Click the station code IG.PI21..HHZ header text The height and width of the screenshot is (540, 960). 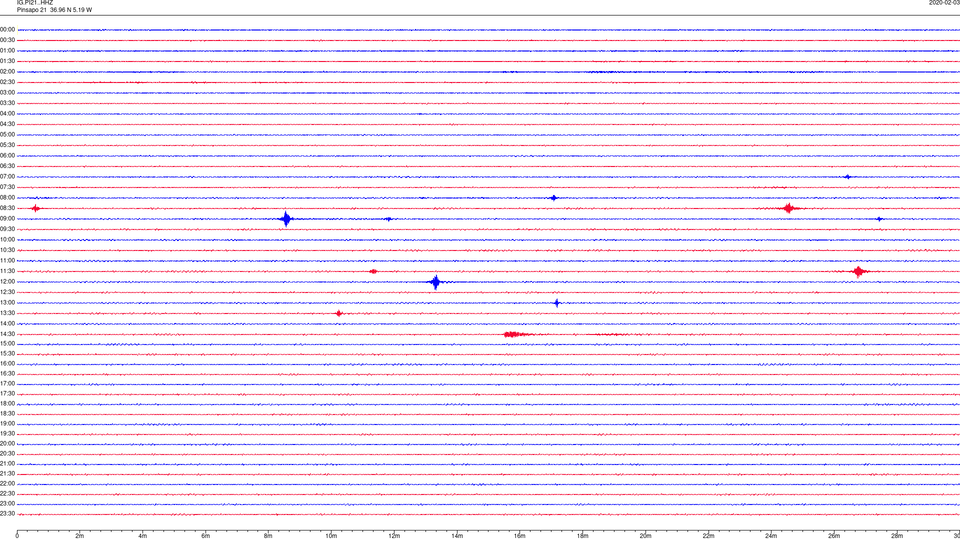35,2
